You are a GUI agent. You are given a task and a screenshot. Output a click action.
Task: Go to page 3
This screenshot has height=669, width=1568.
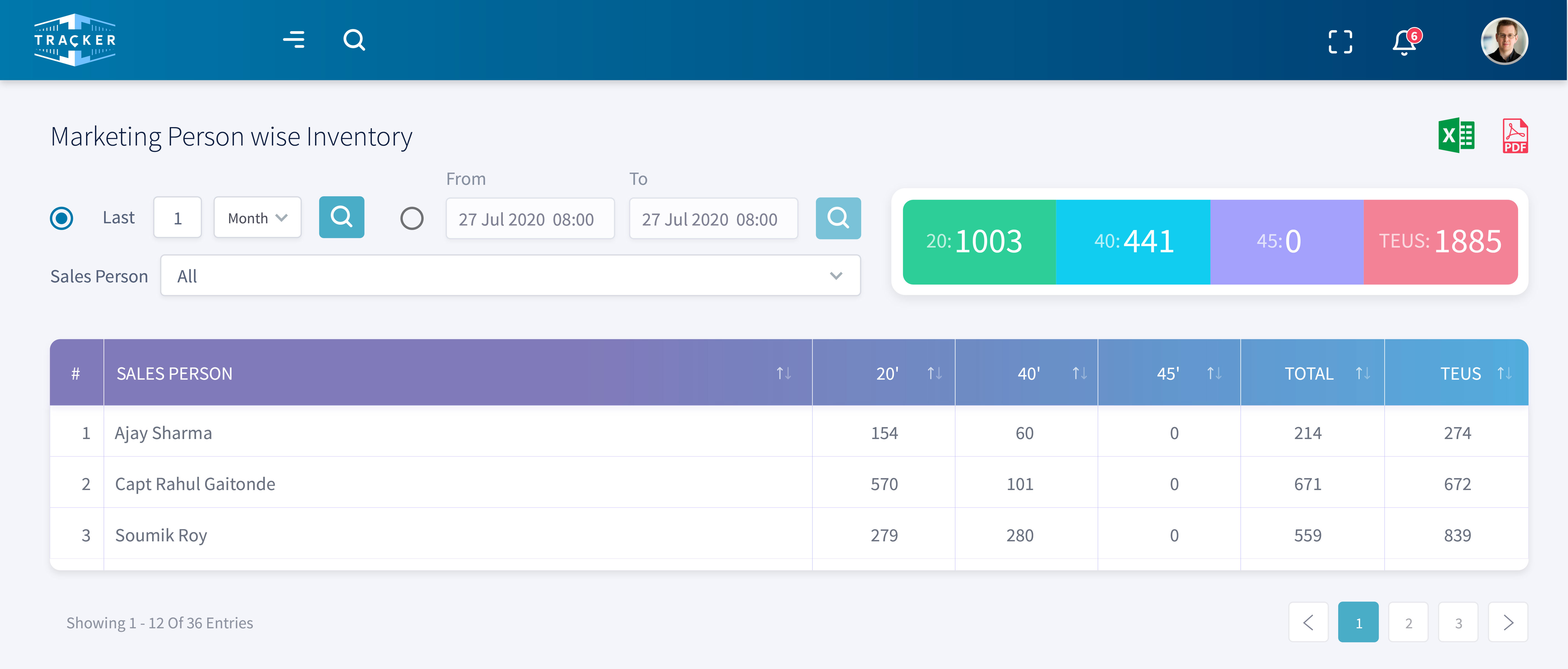[x=1459, y=623]
